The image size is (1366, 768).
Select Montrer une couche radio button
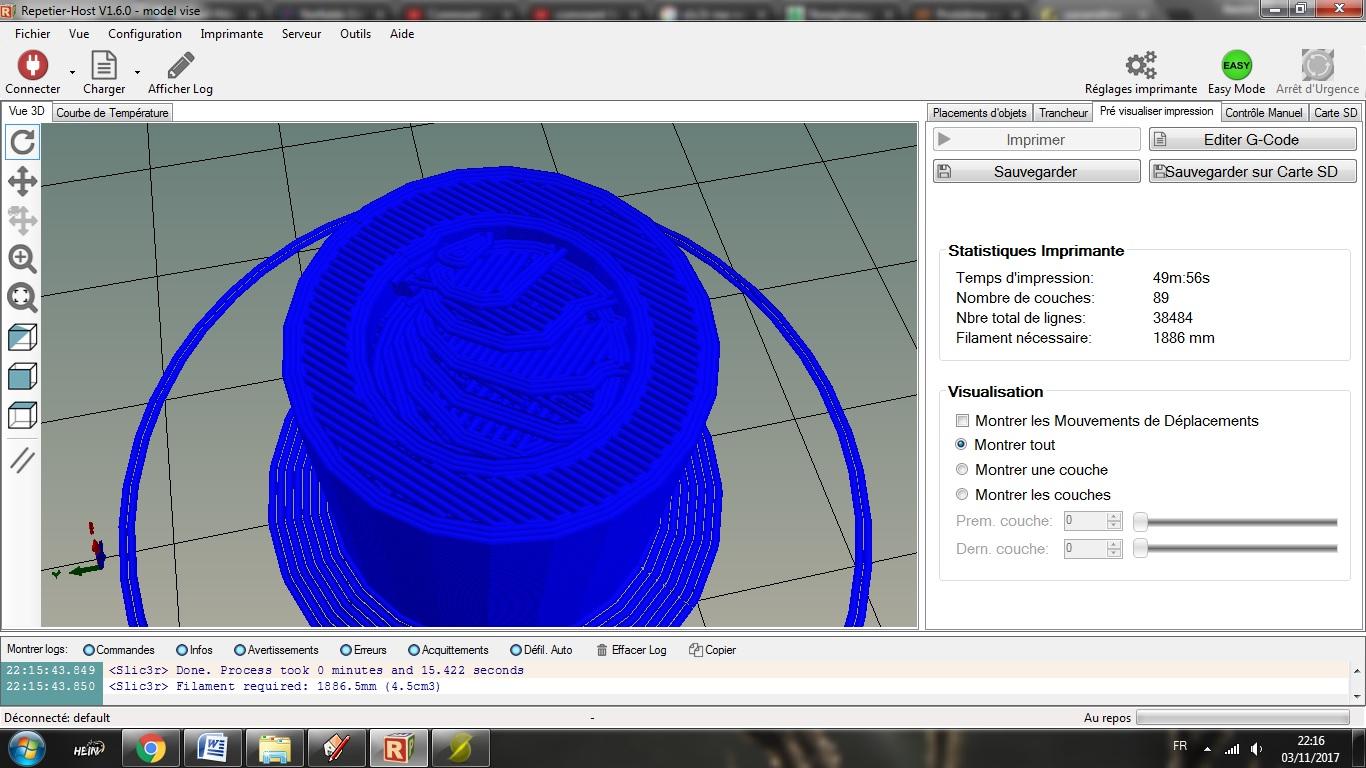point(962,470)
